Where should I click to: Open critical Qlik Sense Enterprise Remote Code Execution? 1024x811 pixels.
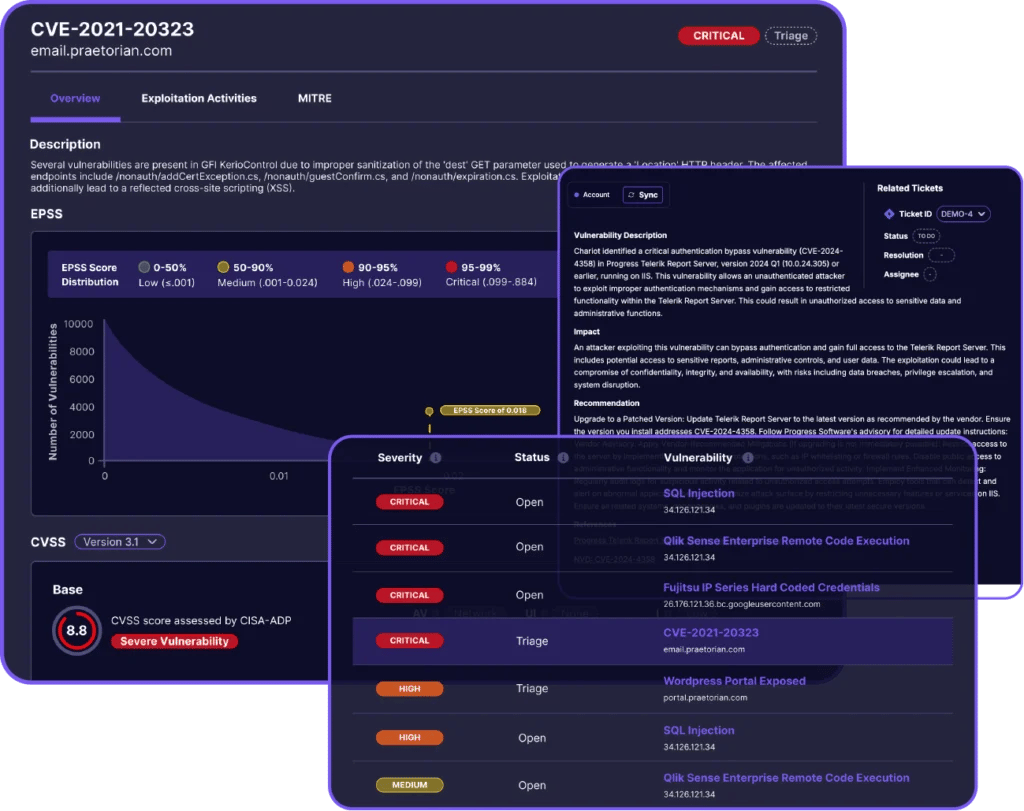[786, 541]
